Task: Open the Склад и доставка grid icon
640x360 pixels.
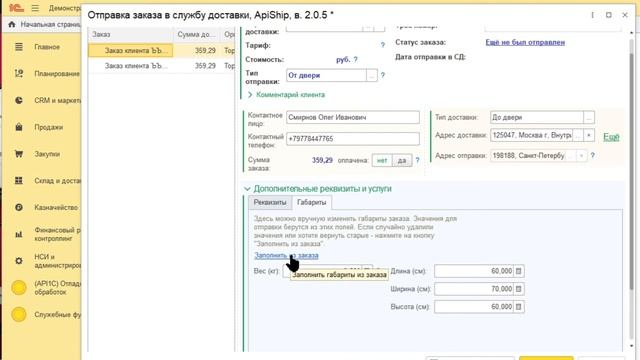Action: [19, 180]
